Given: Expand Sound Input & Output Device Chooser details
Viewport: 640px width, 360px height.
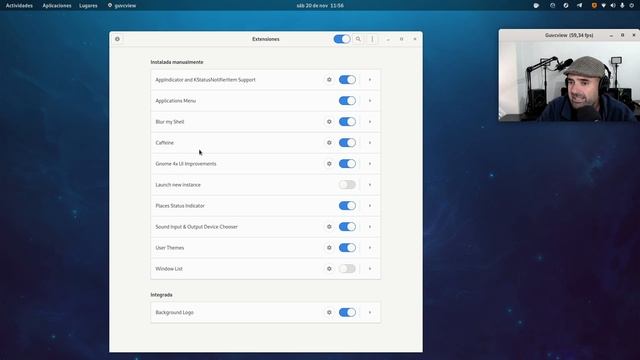Looking at the screenshot, I should (370, 227).
